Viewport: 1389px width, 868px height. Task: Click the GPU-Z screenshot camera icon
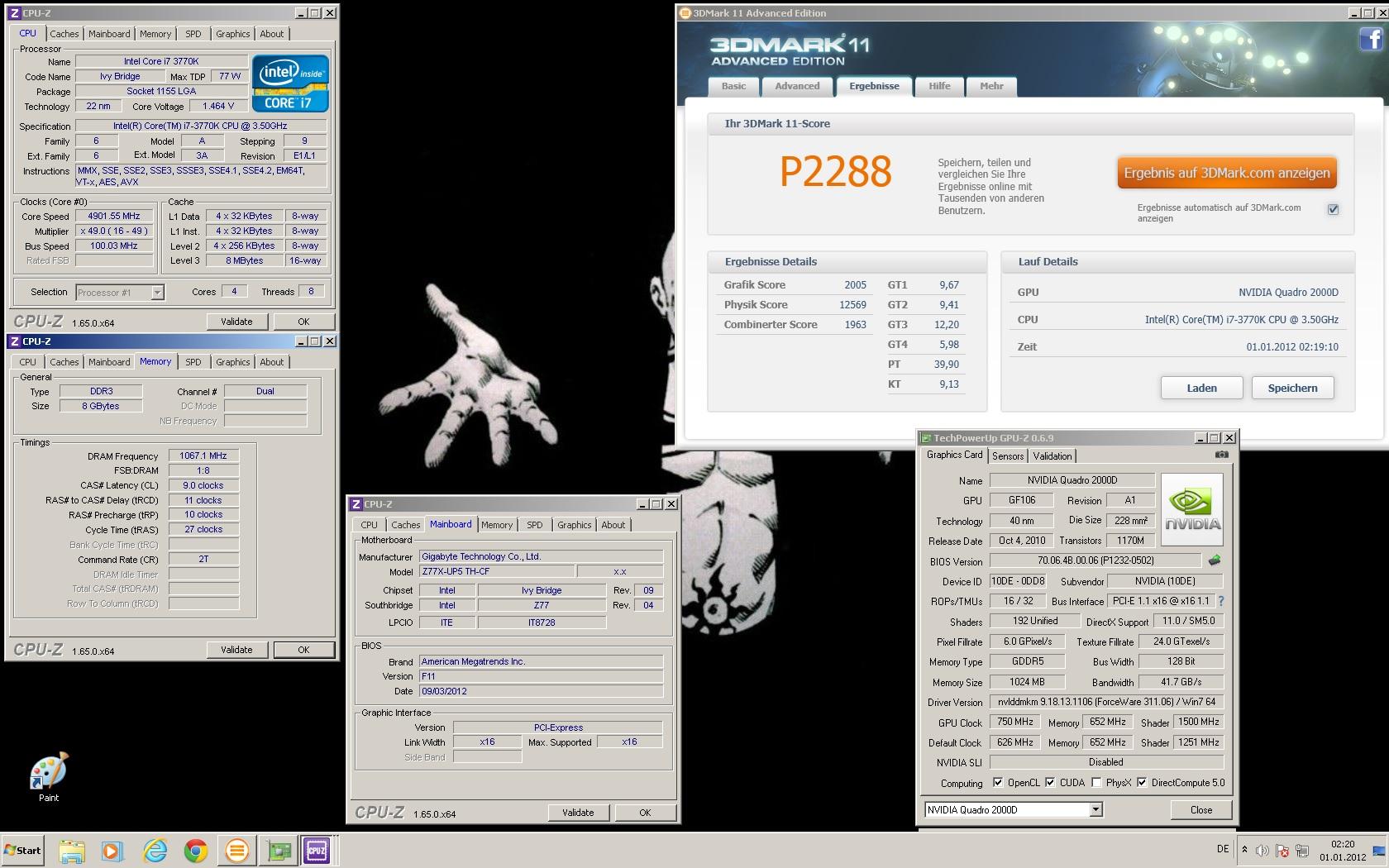pyautogui.click(x=1221, y=455)
